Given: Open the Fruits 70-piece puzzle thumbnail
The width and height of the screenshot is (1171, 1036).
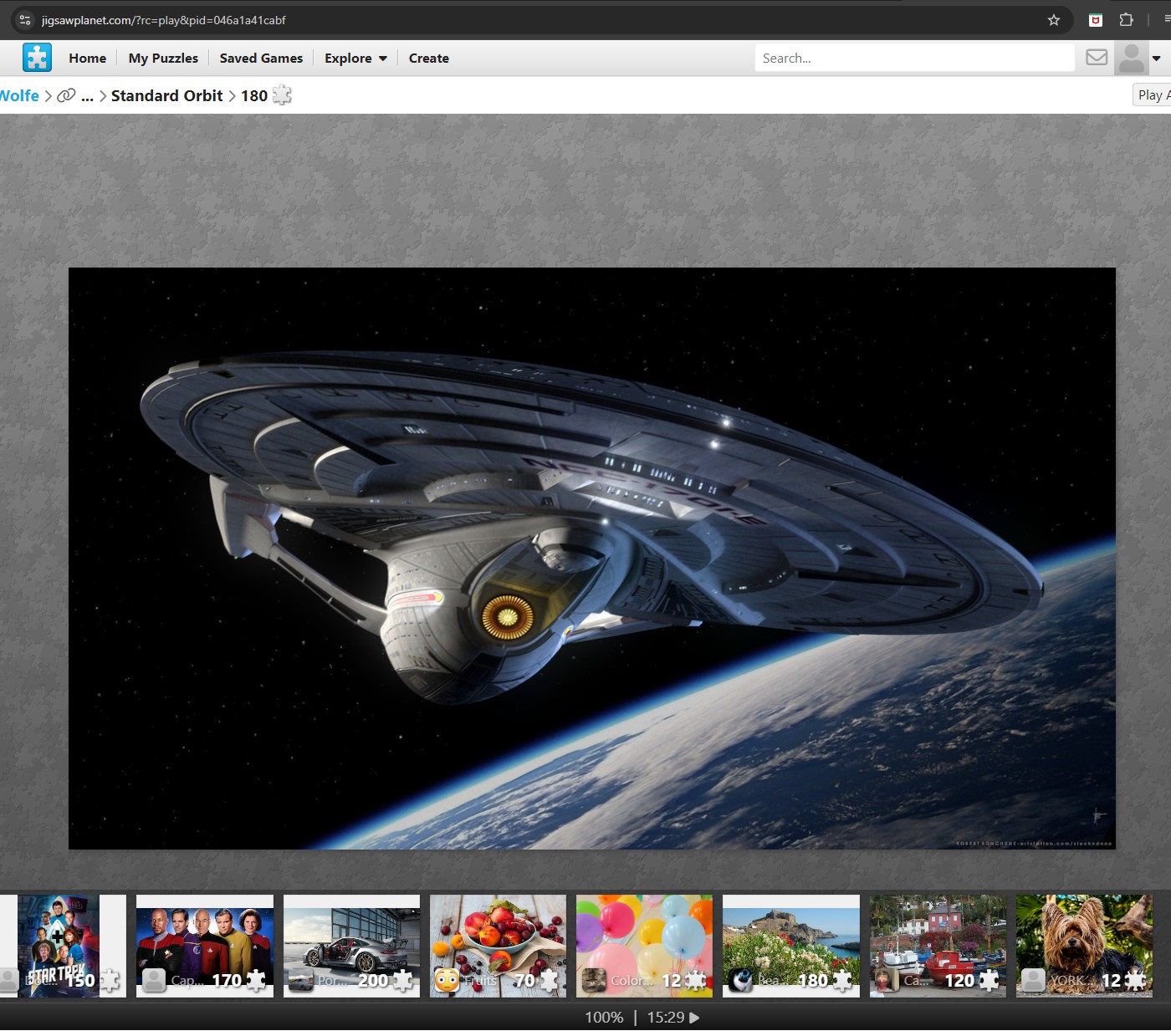Looking at the screenshot, I should 498,946.
